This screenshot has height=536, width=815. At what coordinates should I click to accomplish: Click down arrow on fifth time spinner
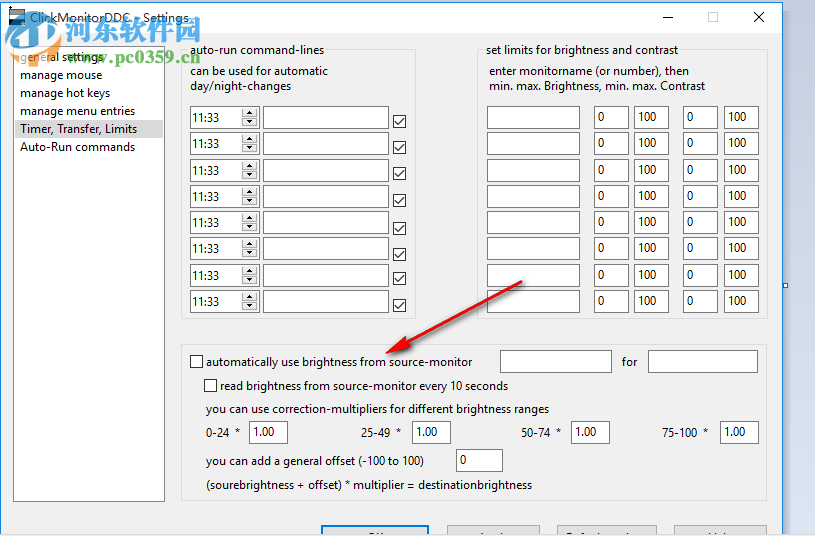(250, 227)
